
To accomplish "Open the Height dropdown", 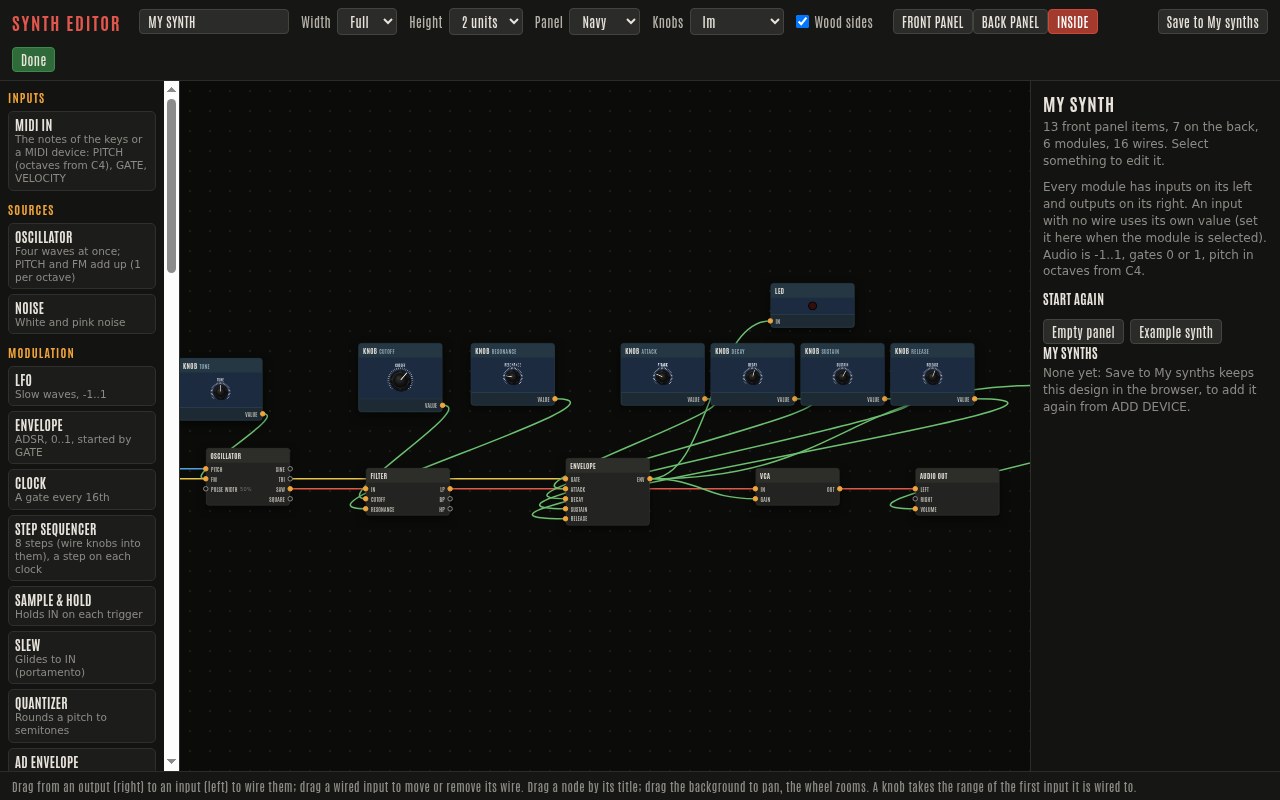I will click(486, 21).
